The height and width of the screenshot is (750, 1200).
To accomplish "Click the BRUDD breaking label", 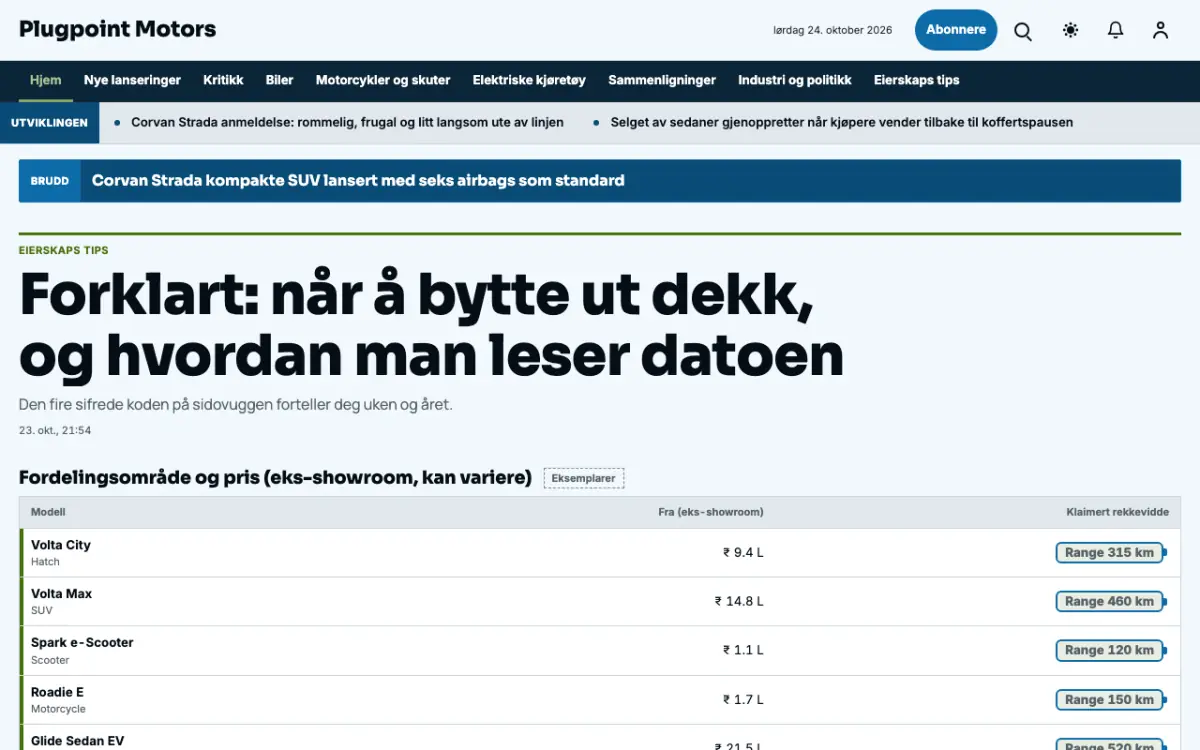I will click(x=50, y=181).
